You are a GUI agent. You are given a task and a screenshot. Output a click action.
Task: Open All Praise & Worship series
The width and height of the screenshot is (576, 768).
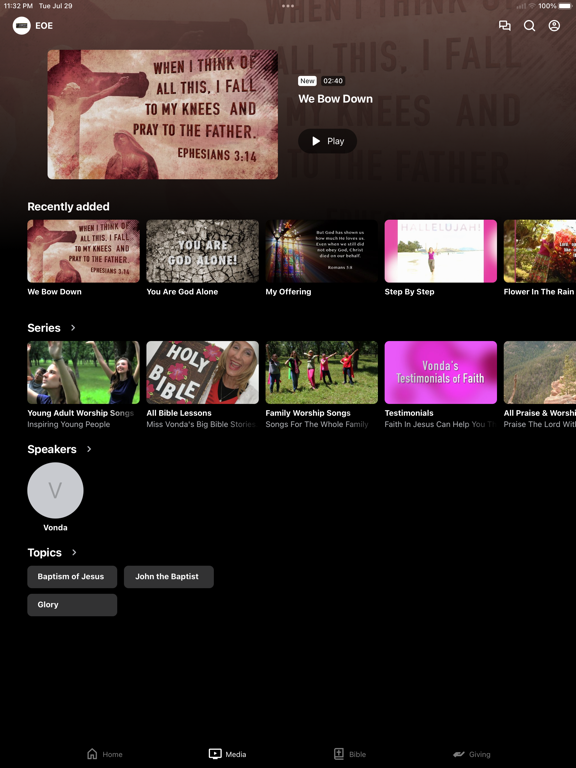[540, 372]
